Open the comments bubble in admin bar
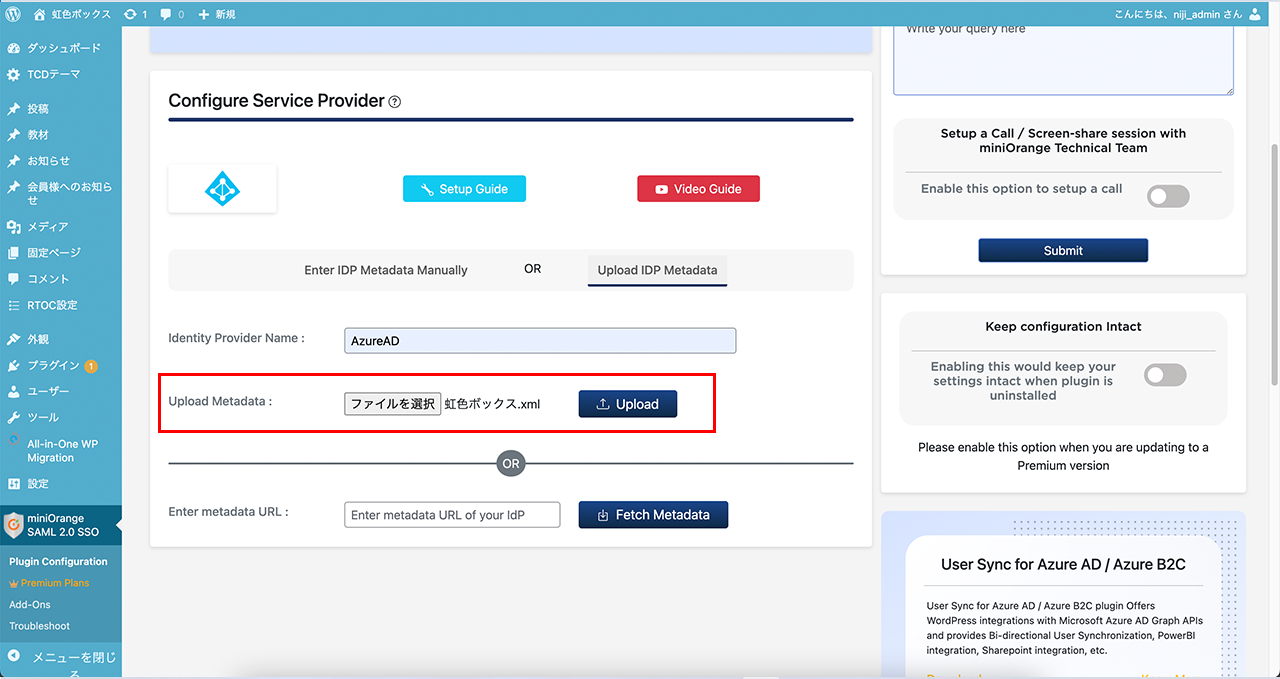This screenshot has height=679, width=1280. 172,14
